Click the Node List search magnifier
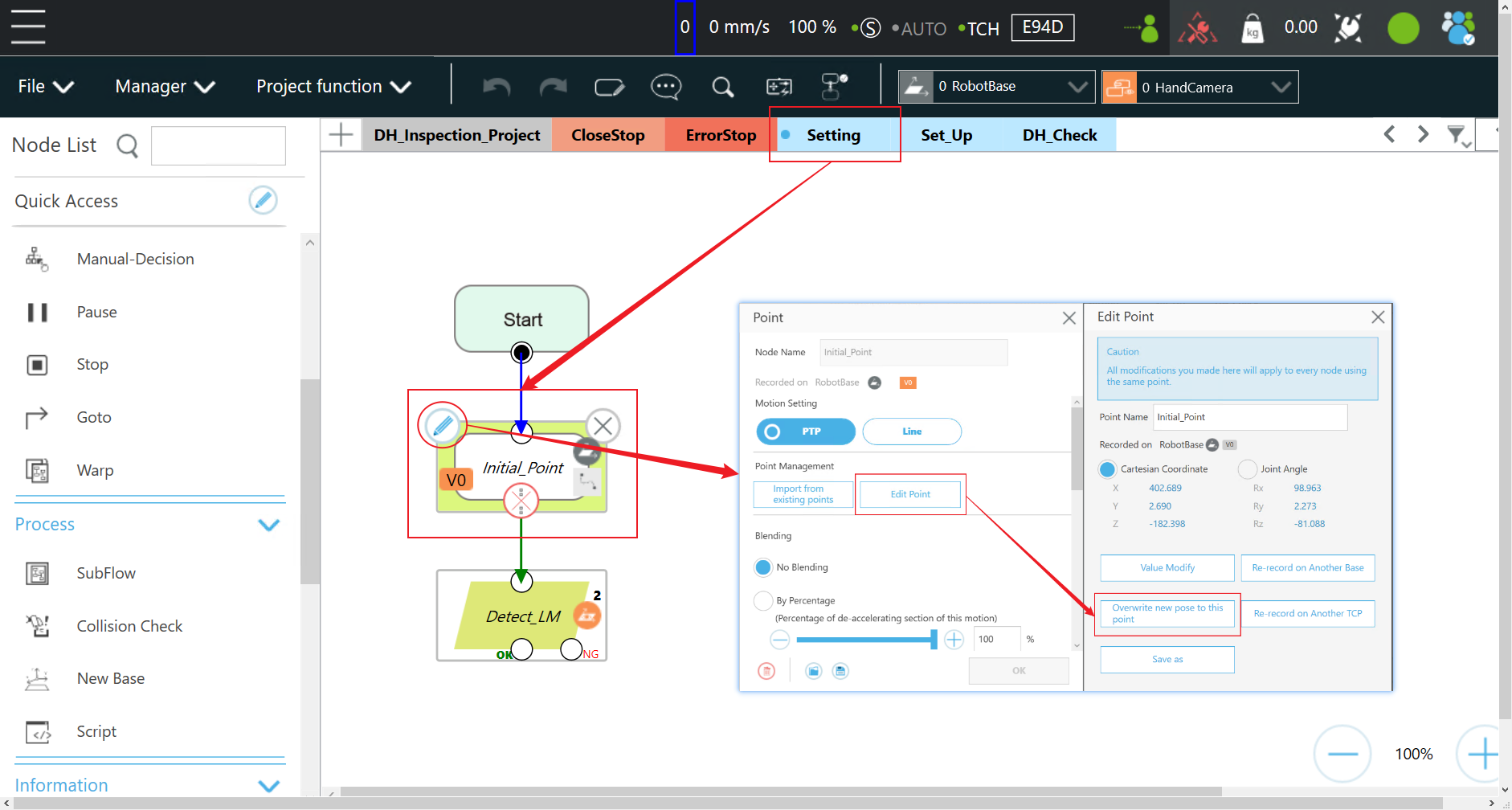Viewport: 1512px width, 810px height. point(127,145)
